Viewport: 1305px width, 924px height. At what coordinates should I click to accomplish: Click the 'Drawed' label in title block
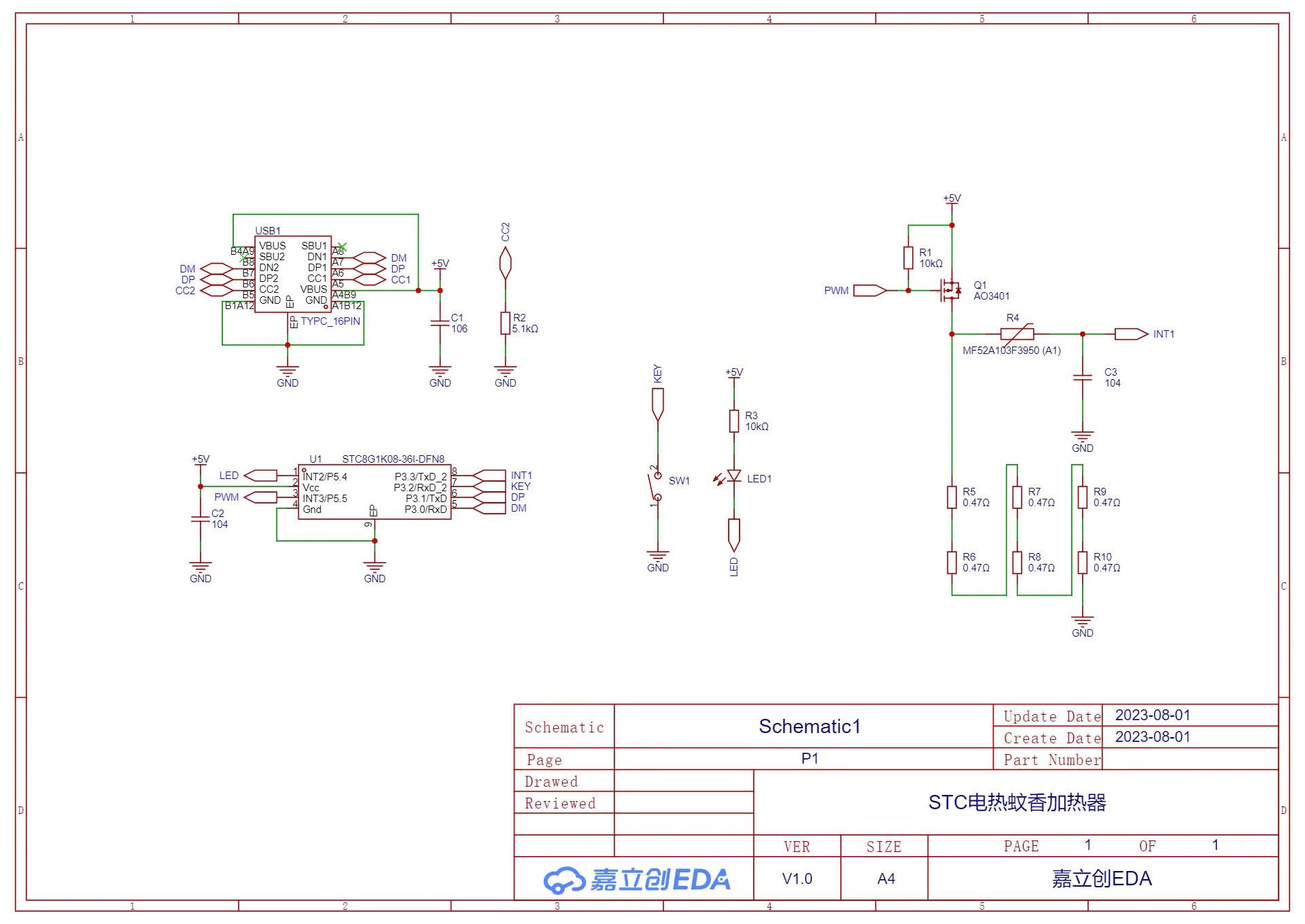click(551, 782)
